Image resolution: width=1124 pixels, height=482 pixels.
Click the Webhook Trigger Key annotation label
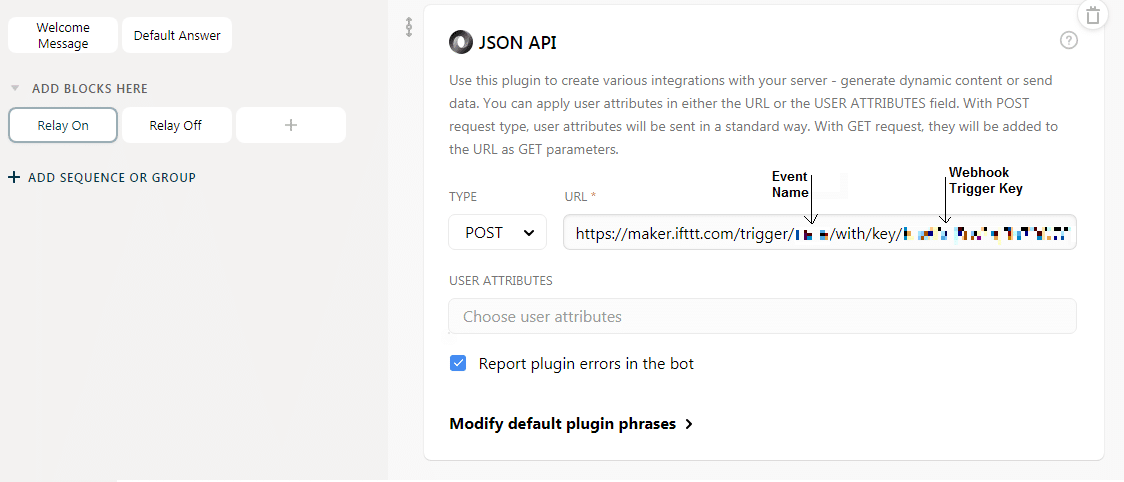pyautogui.click(x=985, y=180)
